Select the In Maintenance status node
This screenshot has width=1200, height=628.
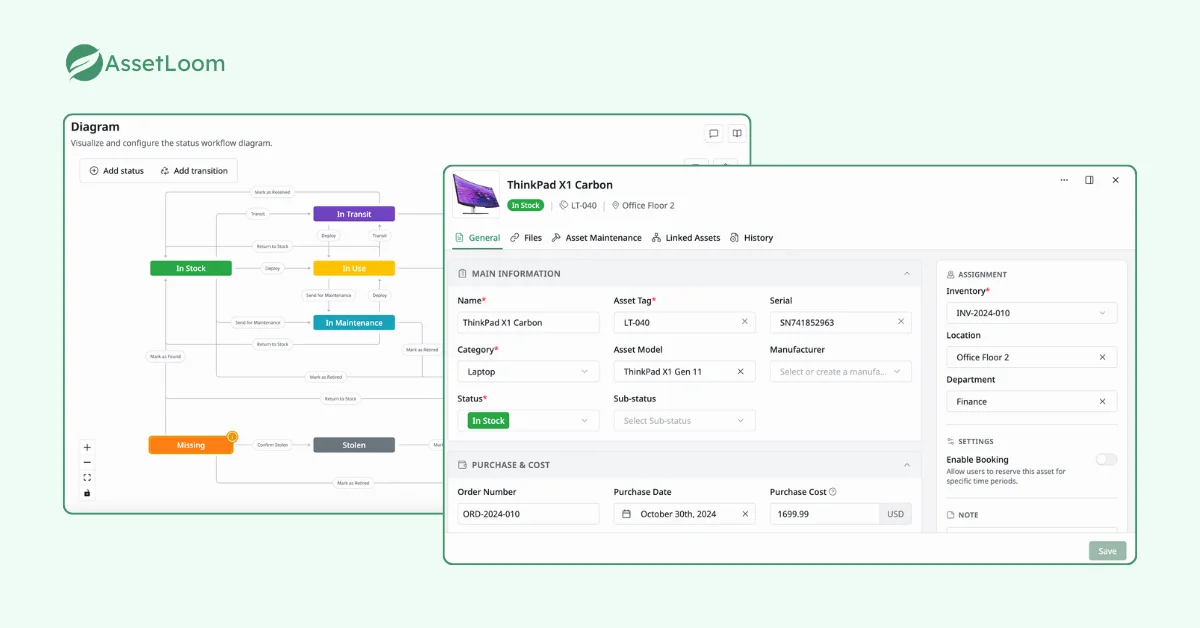point(354,322)
